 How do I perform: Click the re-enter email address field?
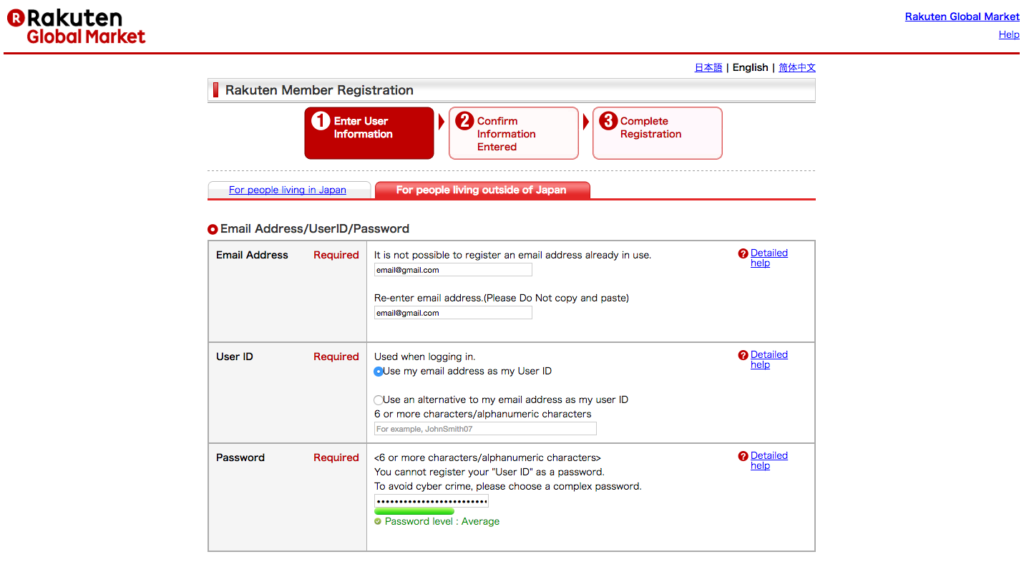tap(453, 313)
